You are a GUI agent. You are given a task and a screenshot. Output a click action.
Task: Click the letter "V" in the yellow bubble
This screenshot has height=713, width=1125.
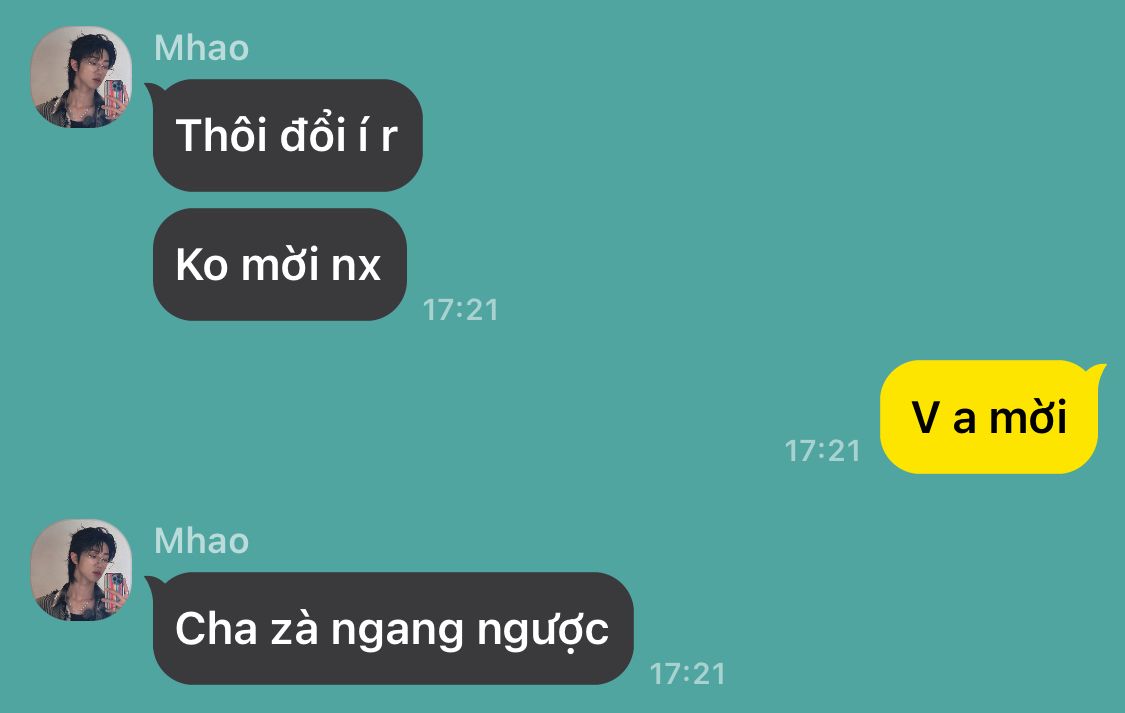(x=926, y=417)
